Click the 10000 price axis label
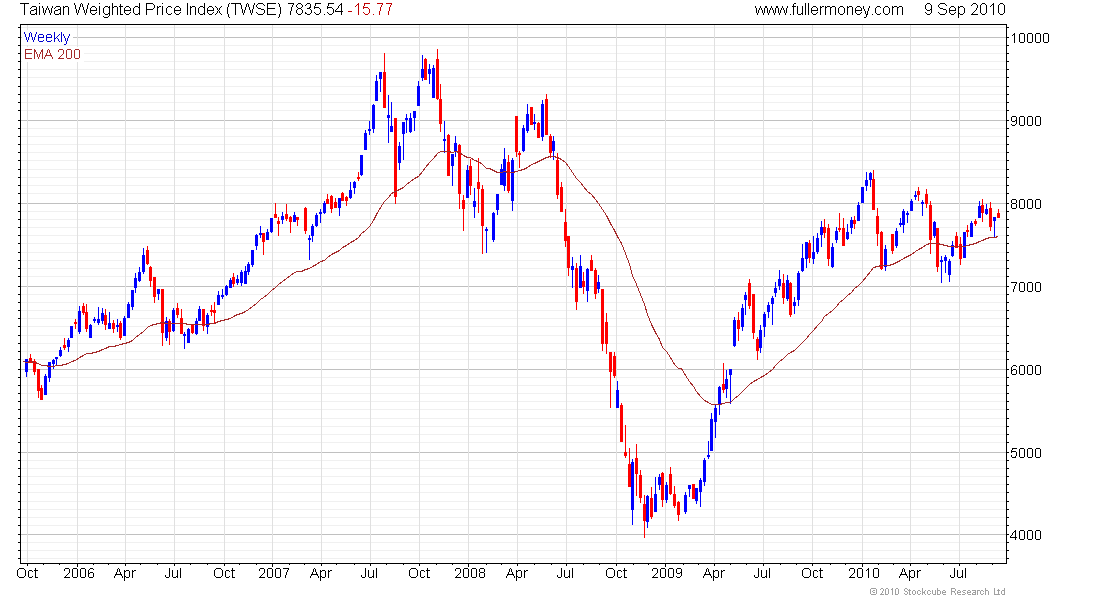 (x=1030, y=39)
